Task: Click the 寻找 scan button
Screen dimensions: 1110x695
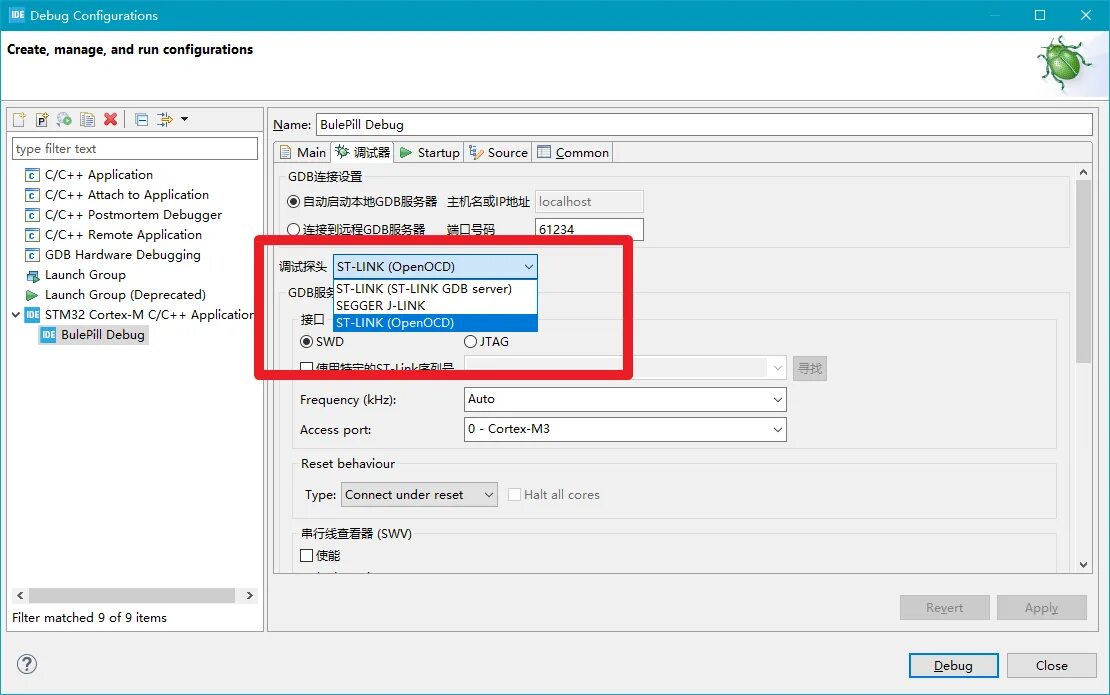Action: (810, 368)
